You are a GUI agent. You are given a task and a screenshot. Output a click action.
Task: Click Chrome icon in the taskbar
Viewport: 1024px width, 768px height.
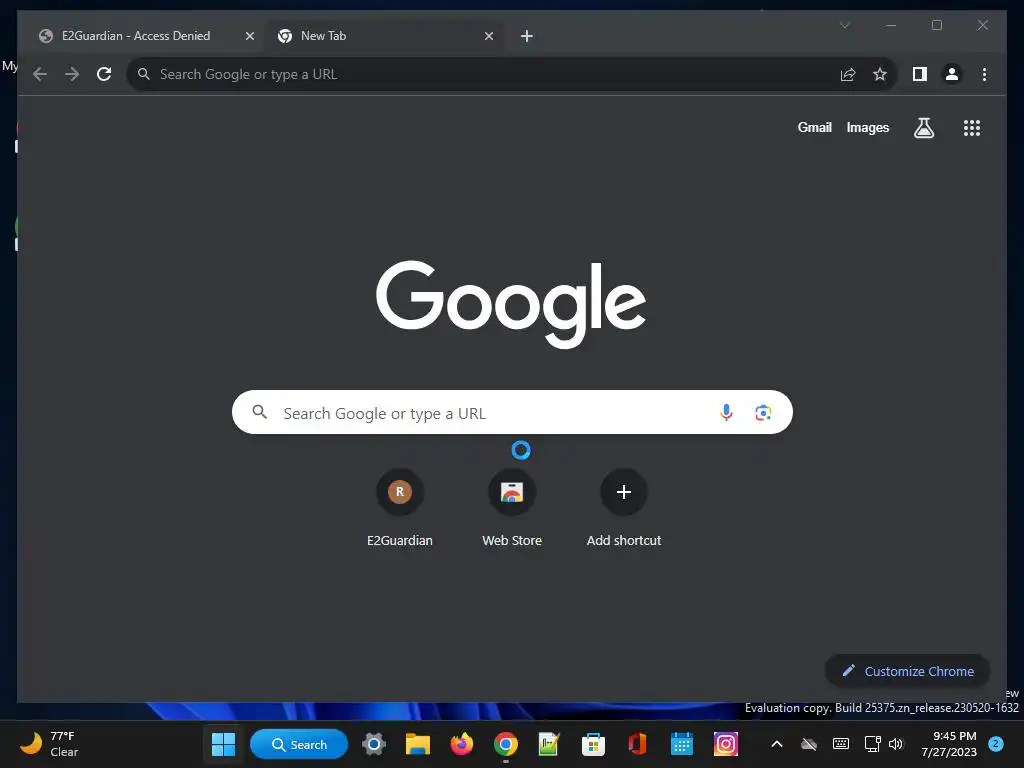[505, 744]
